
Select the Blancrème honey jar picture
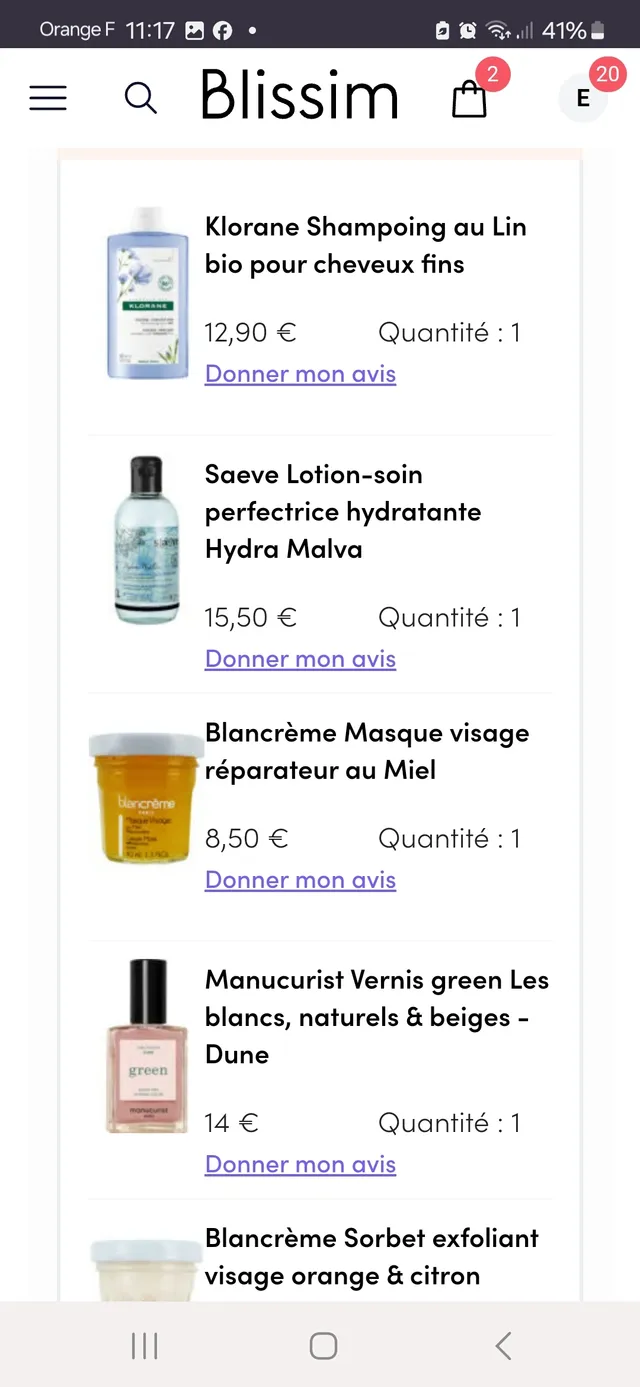(x=146, y=795)
